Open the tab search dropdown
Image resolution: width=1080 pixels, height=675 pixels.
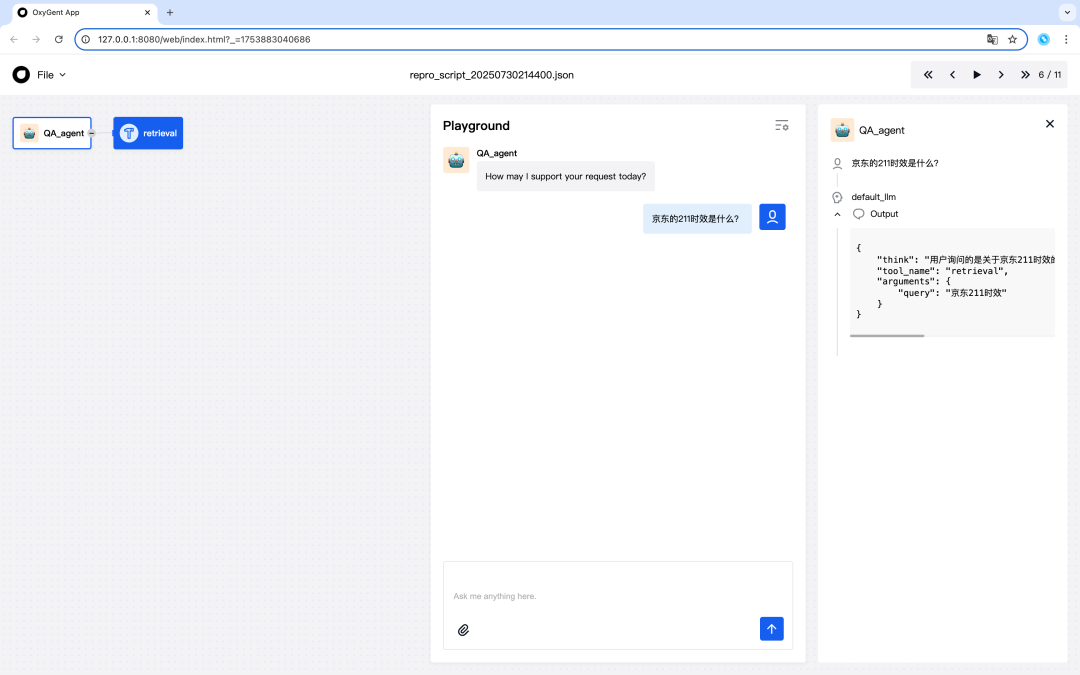click(1068, 12)
